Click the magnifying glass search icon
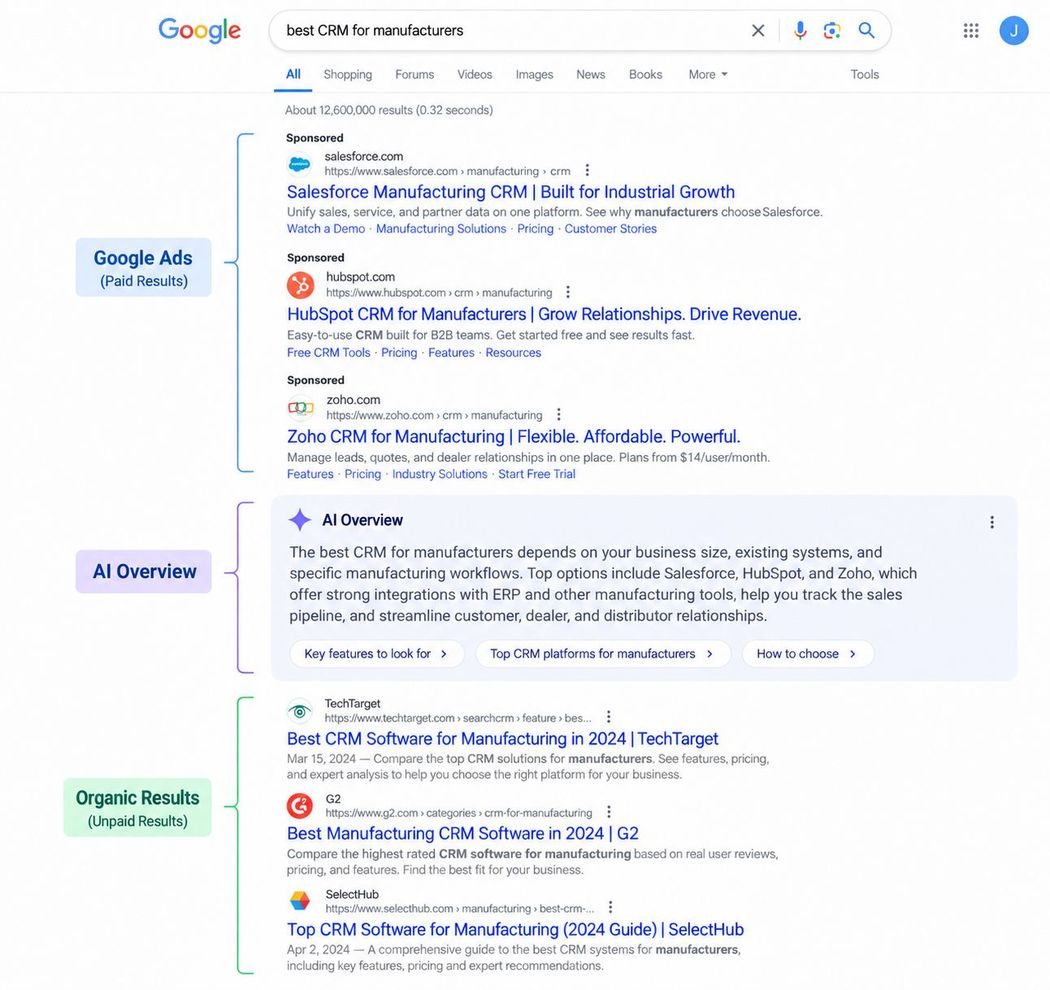Screen dimensions: 1050x990 (867, 30)
